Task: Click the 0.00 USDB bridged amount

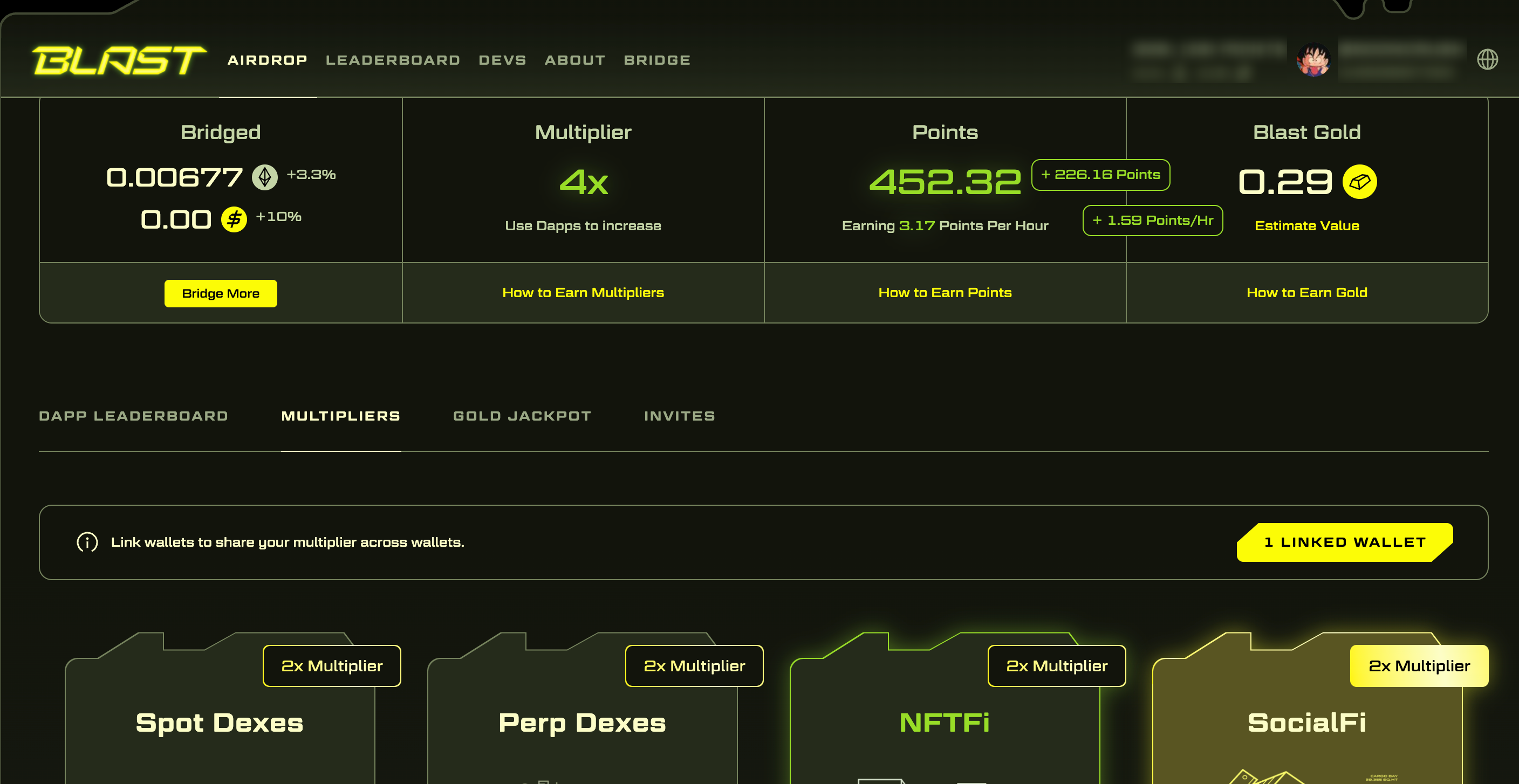Action: 176,220
